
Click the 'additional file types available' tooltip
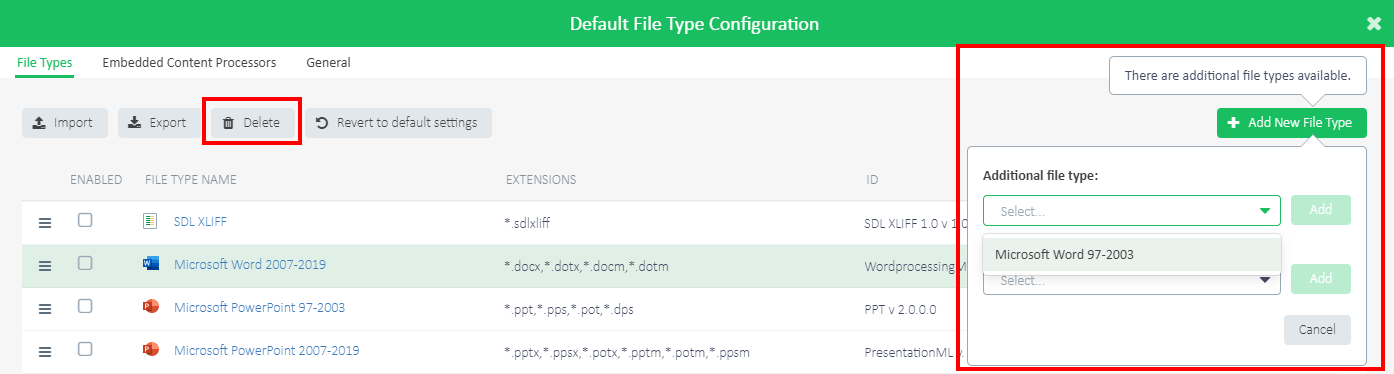pyautogui.click(x=1238, y=75)
